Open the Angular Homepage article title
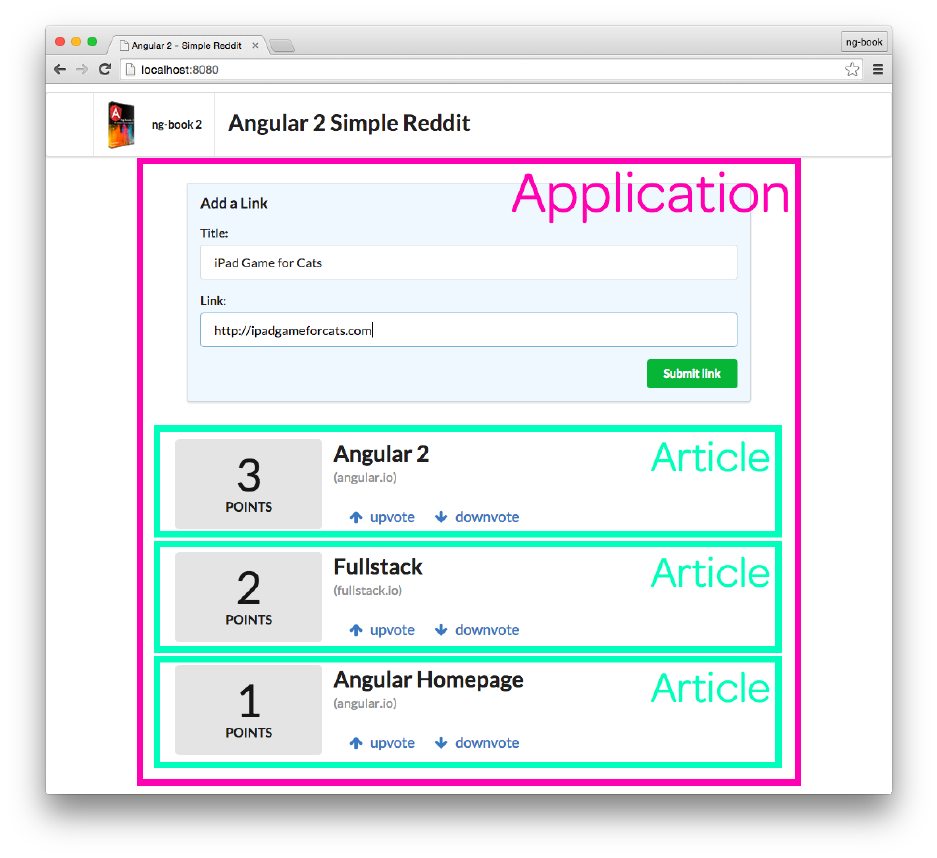 tap(428, 680)
